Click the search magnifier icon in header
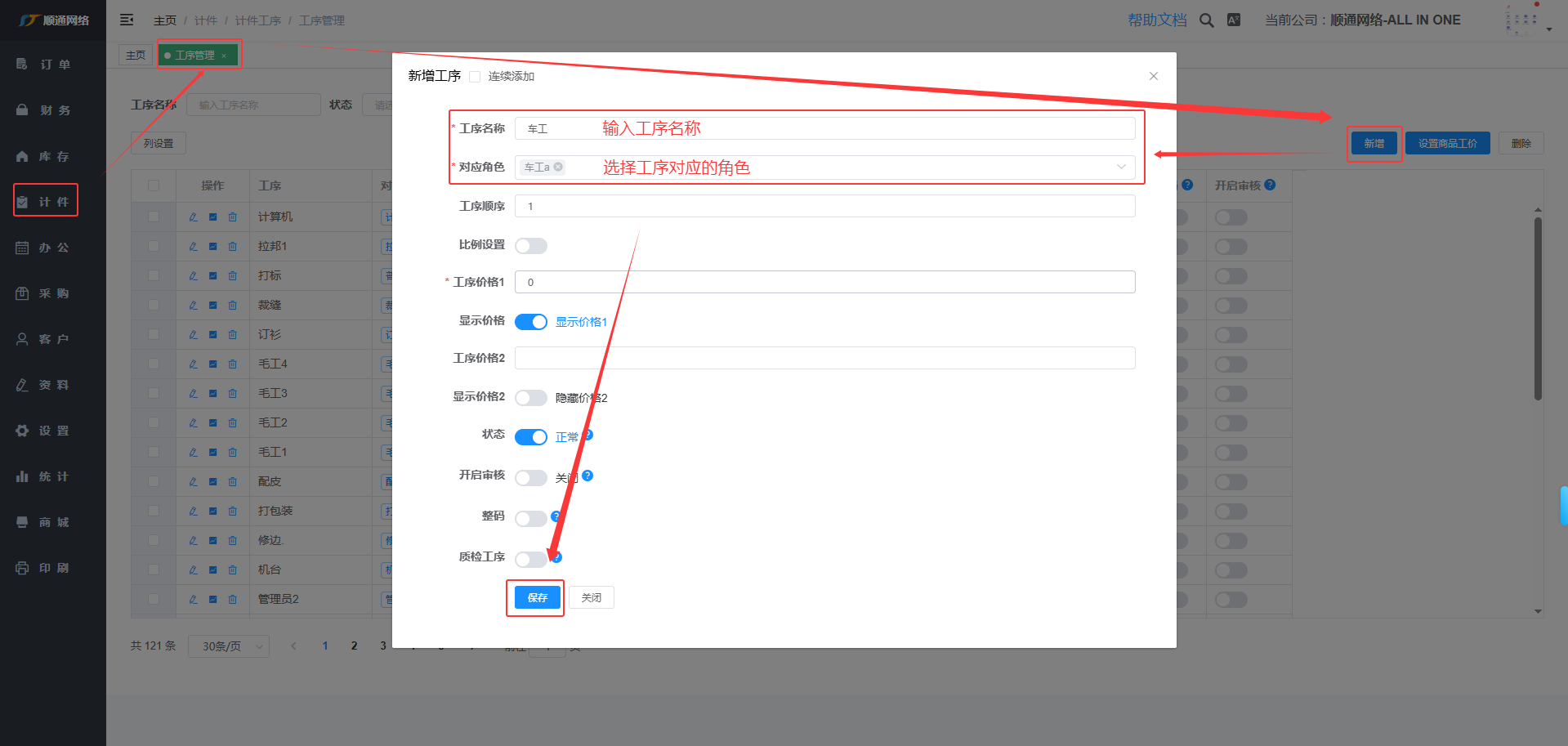Screen dimensions: 1568x746 point(1206,20)
